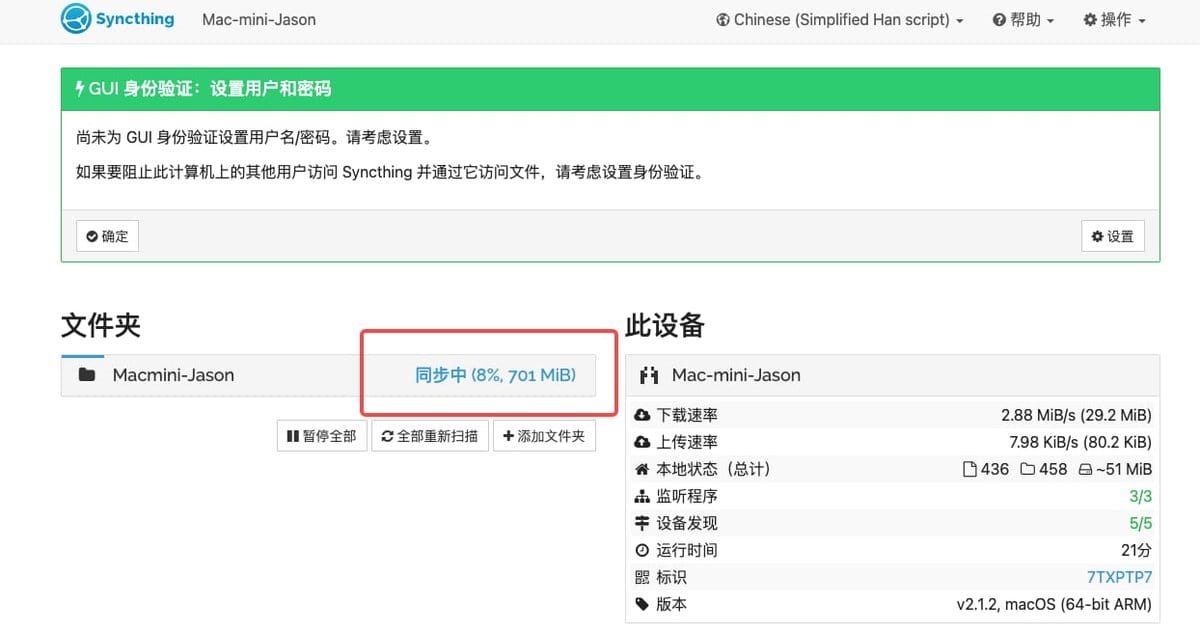
Task: Click the tag icon beside 版本
Action: pos(642,604)
